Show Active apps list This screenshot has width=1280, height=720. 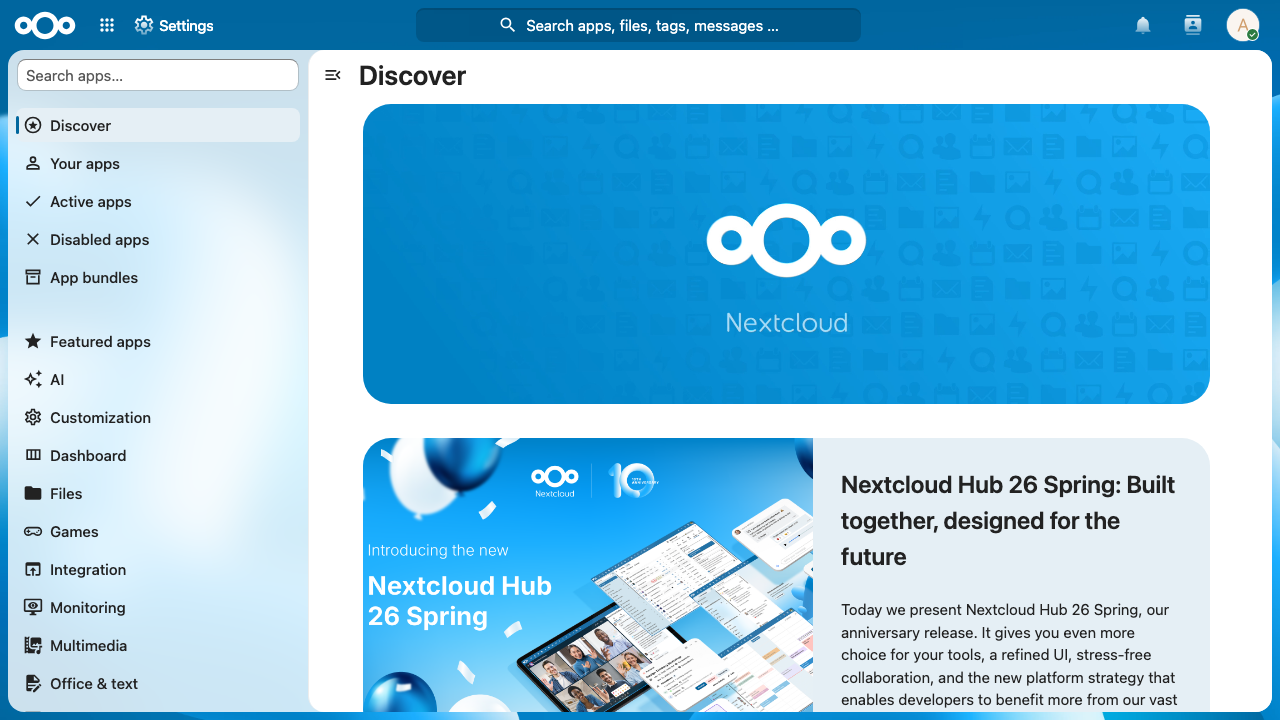point(158,201)
